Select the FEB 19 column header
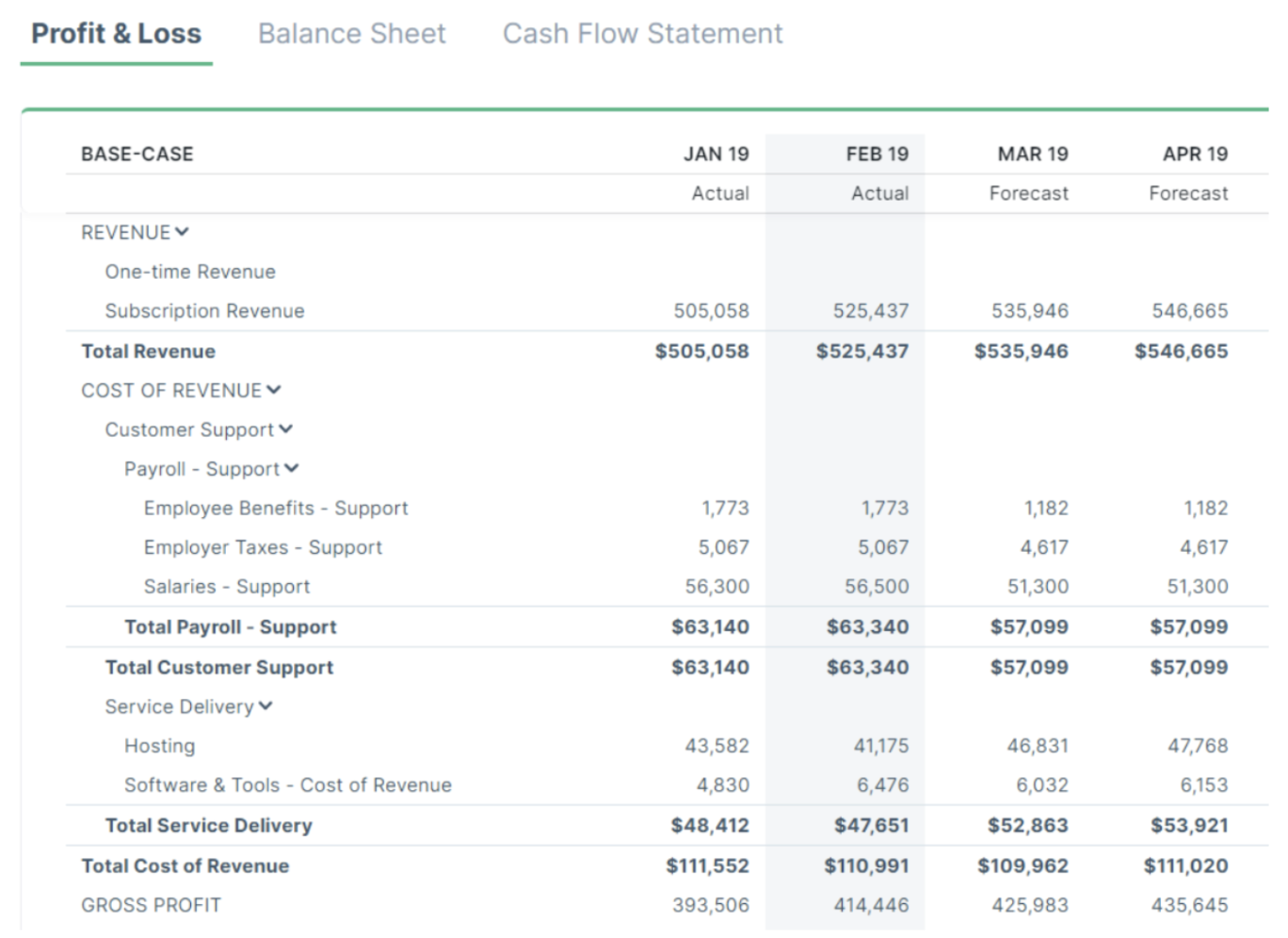 pyautogui.click(x=877, y=153)
